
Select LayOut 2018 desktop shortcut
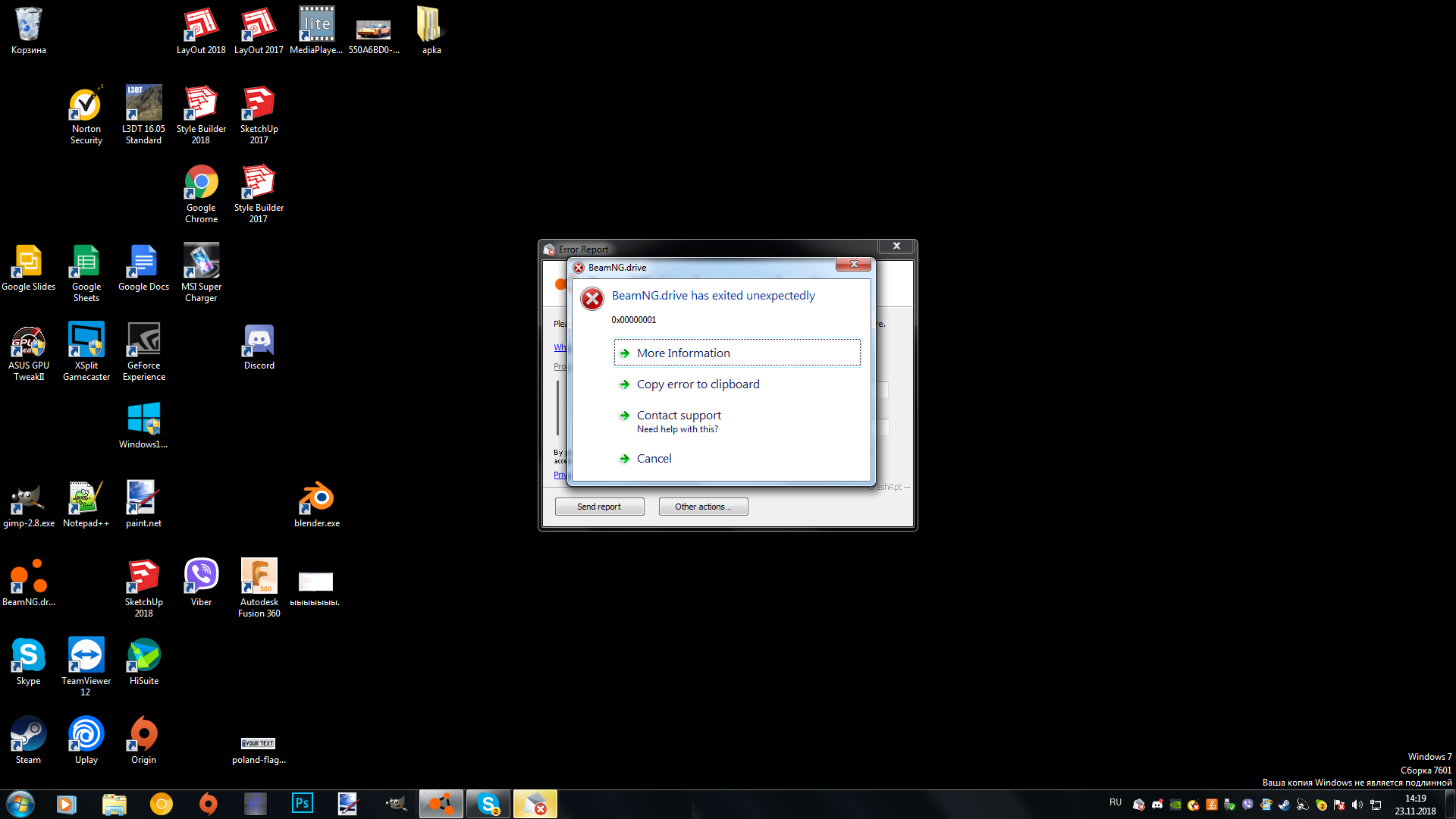point(201,31)
